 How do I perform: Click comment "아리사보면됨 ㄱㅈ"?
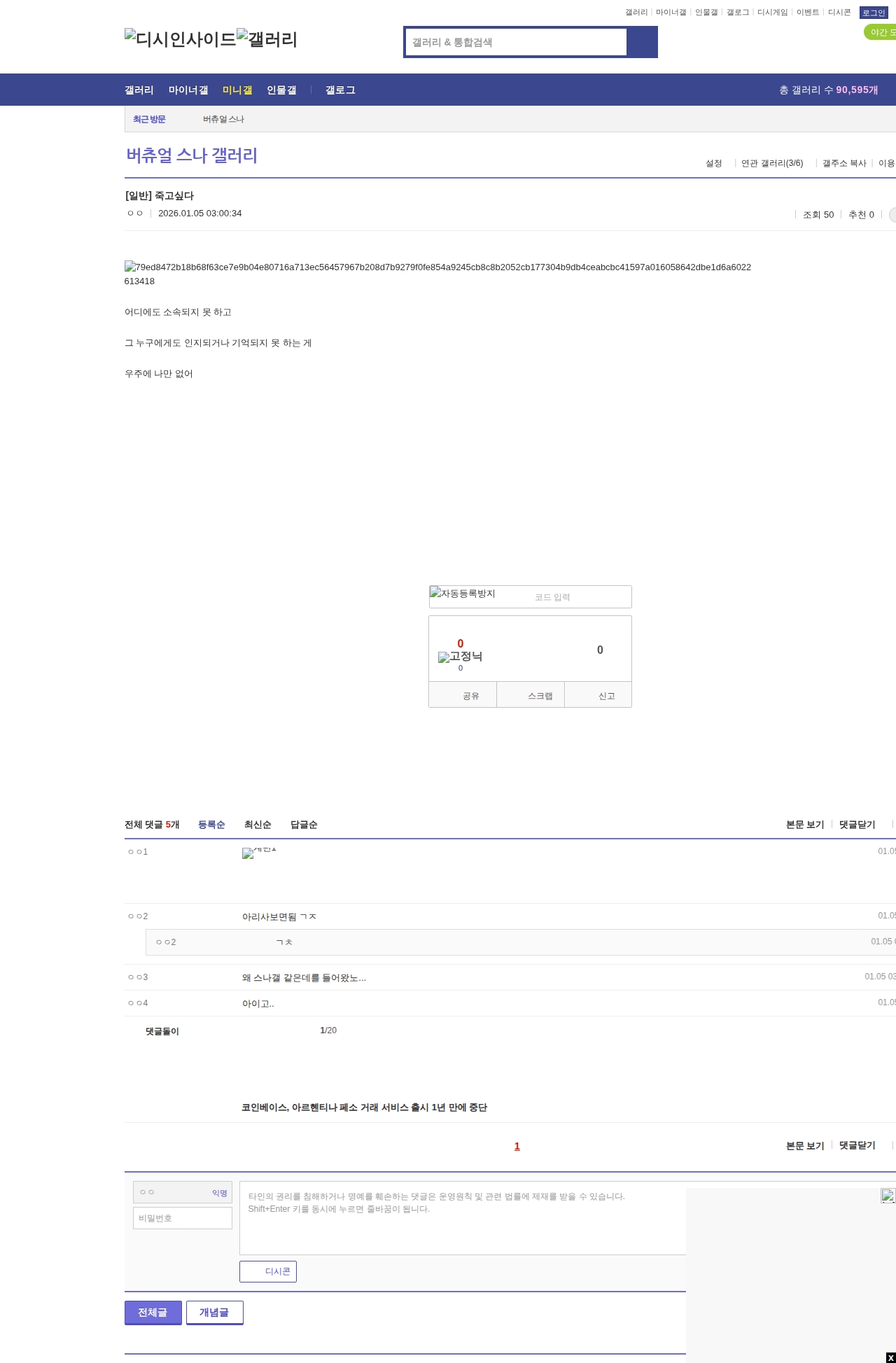click(x=279, y=916)
